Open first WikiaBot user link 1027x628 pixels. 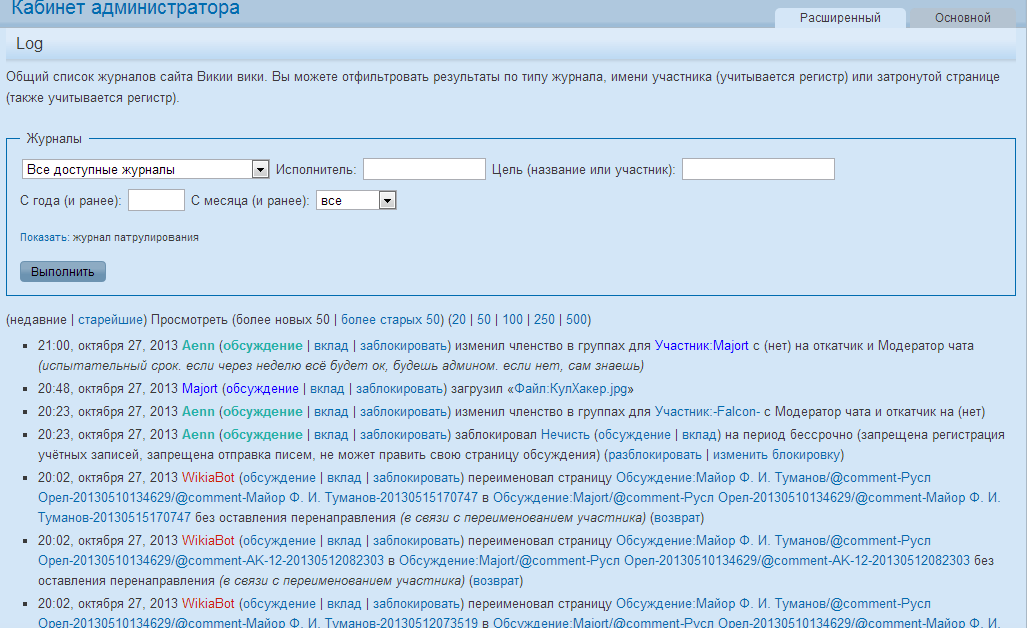click(x=208, y=478)
